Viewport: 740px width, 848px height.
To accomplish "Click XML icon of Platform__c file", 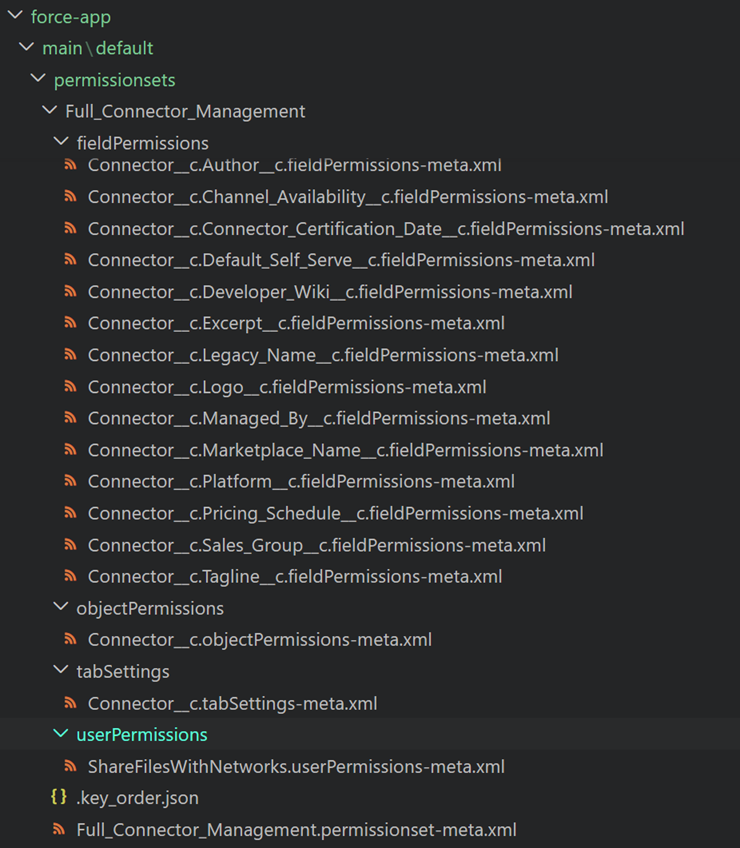I will click(x=70, y=481).
